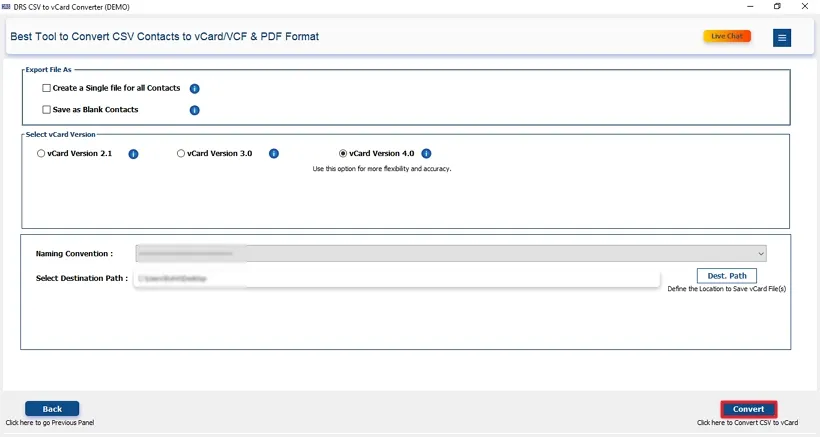Click the Select Destination Path field
This screenshot has height=437, width=820.
point(396,279)
